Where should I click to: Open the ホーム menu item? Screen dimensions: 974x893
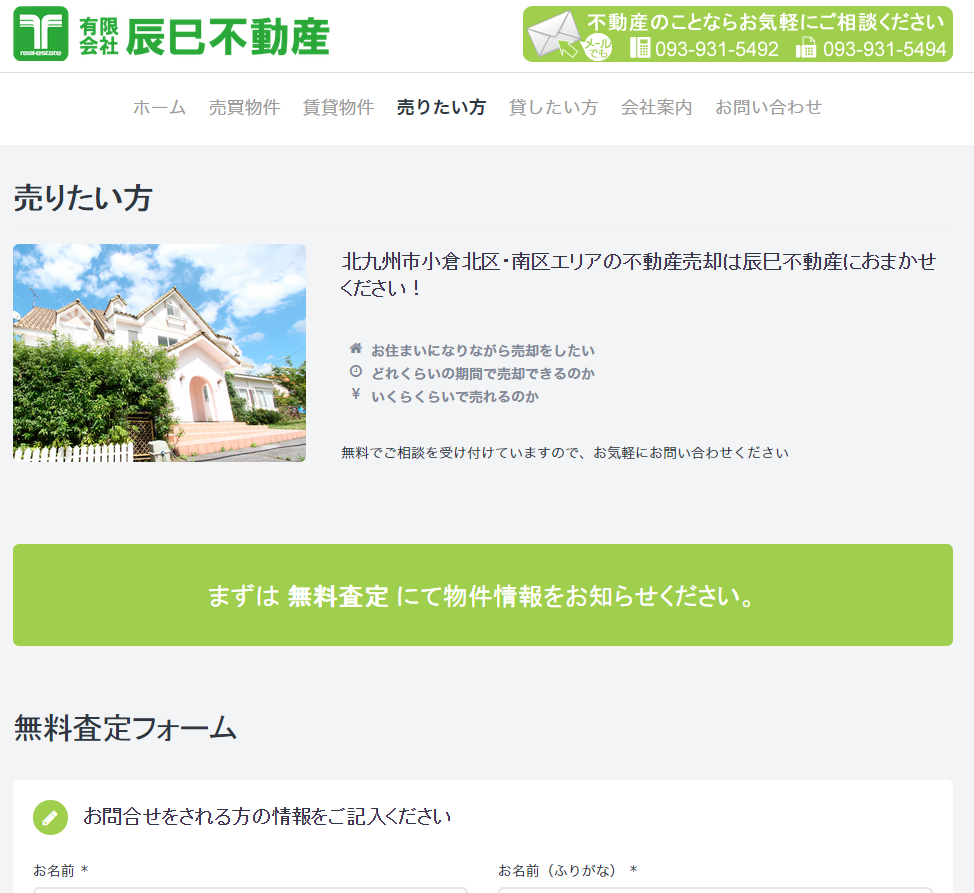point(160,107)
